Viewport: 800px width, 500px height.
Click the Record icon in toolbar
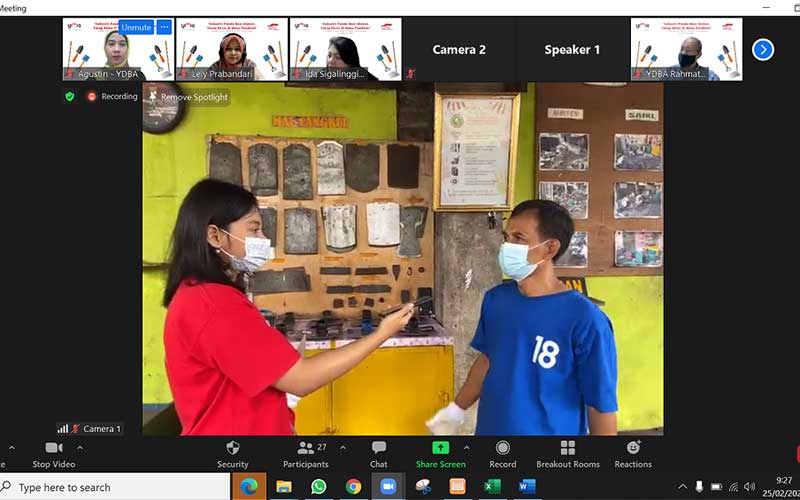(503, 448)
